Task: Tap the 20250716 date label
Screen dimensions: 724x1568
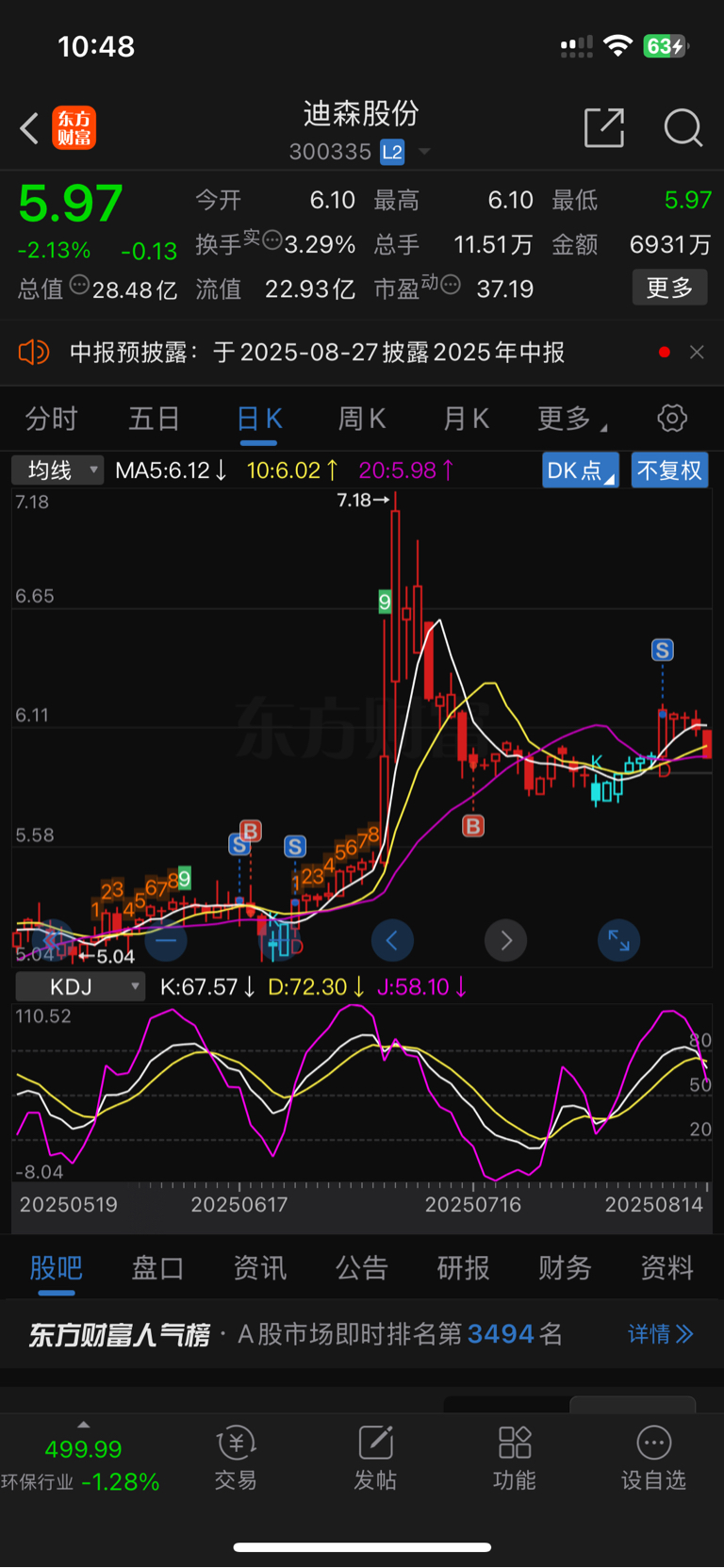Action: tap(473, 1204)
